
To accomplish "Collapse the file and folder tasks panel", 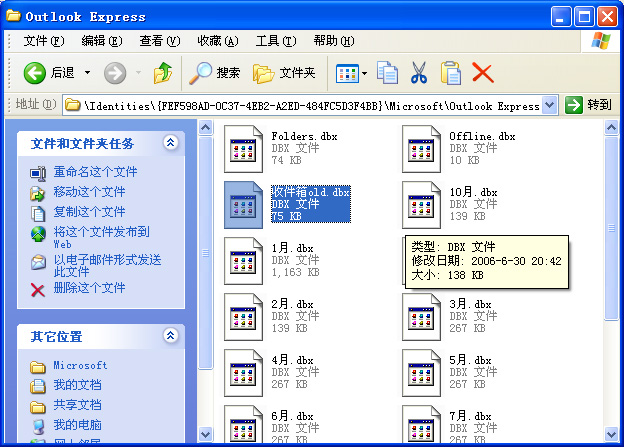I will [170, 143].
